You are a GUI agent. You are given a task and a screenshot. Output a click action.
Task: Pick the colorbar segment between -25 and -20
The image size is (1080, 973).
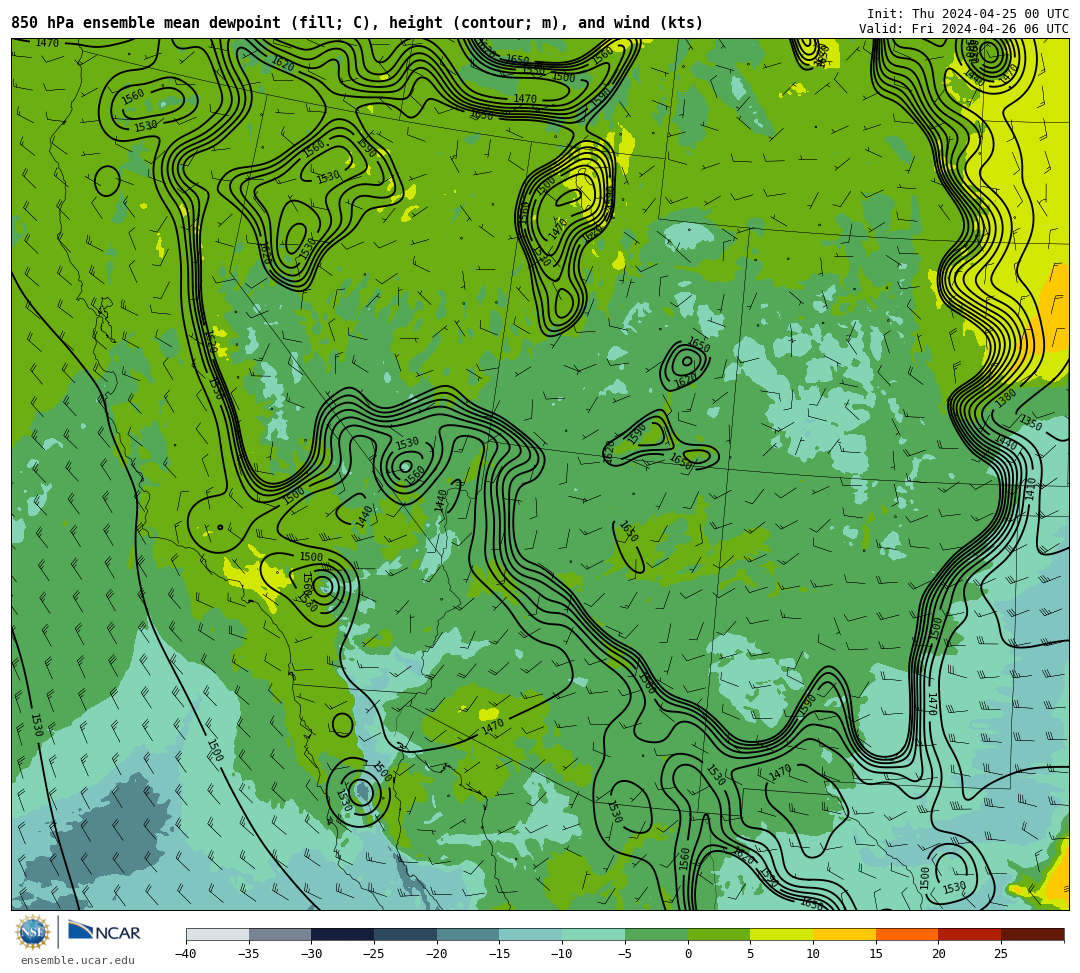pyautogui.click(x=405, y=934)
